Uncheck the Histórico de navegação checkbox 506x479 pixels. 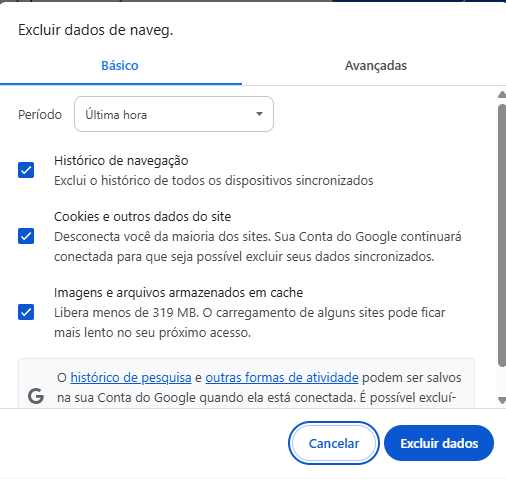tap(26, 170)
